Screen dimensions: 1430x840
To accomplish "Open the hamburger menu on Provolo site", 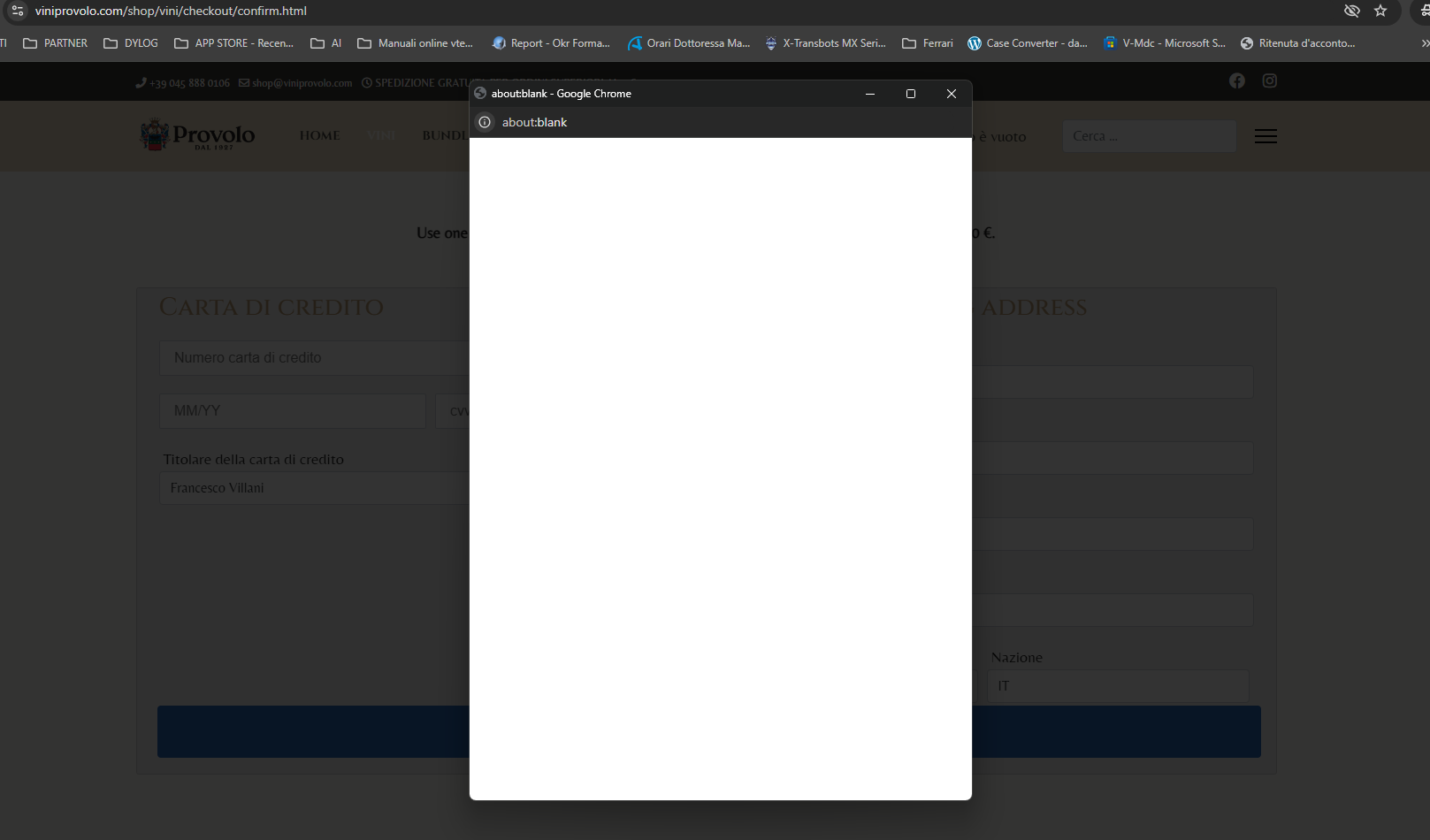I will 1266,136.
